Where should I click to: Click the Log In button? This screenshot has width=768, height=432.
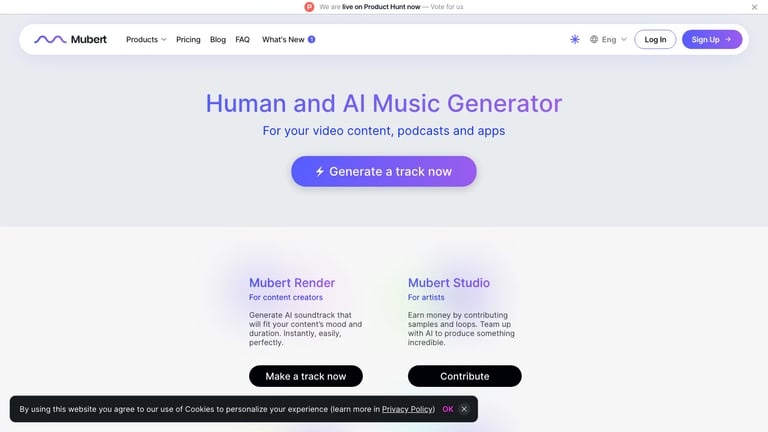[x=655, y=39]
